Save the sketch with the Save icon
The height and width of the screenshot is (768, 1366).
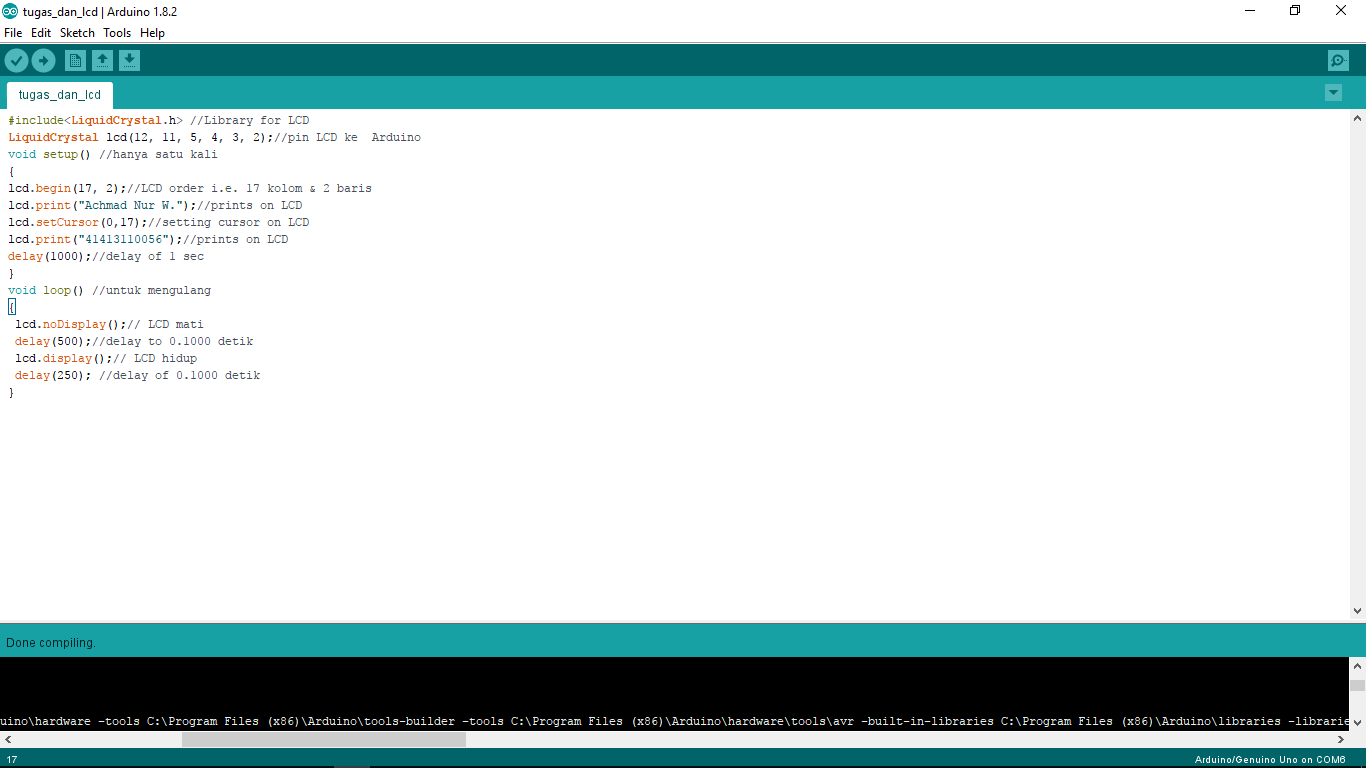coord(129,60)
